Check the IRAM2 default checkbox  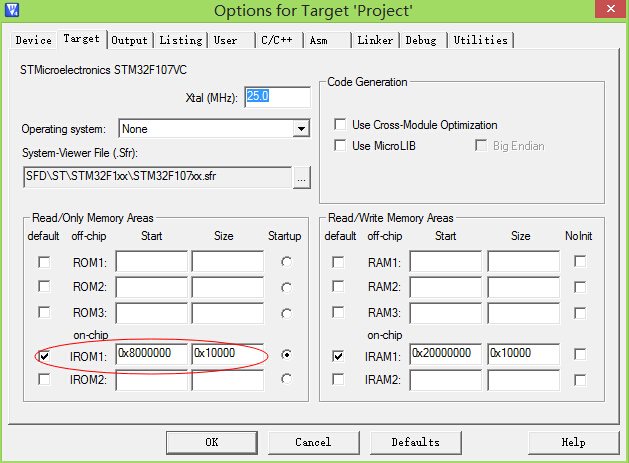point(338,379)
